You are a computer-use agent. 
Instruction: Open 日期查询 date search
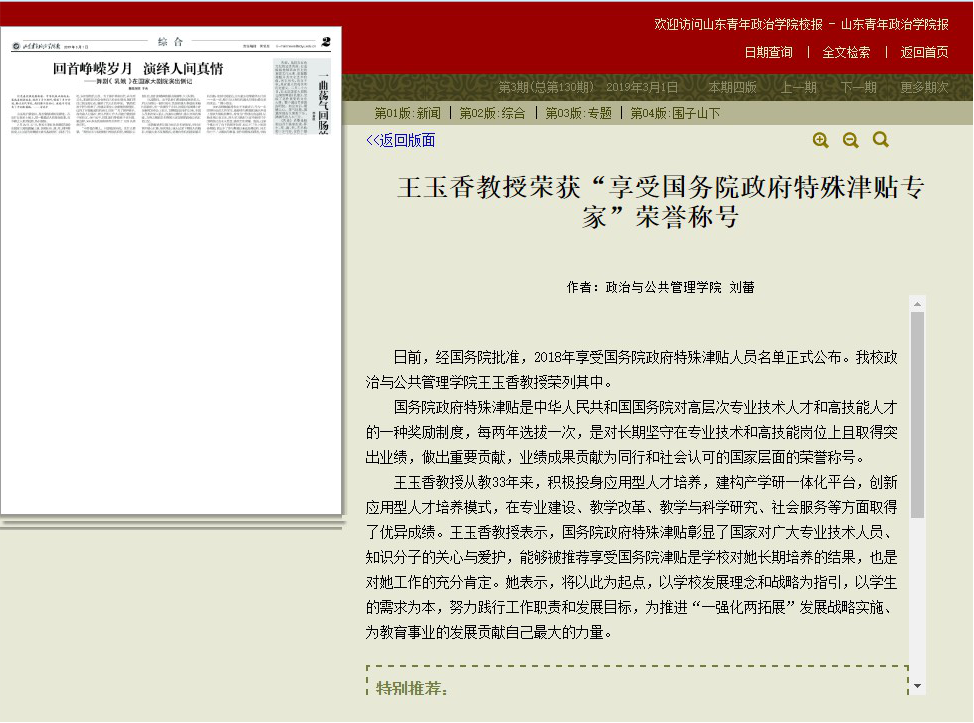[x=768, y=52]
